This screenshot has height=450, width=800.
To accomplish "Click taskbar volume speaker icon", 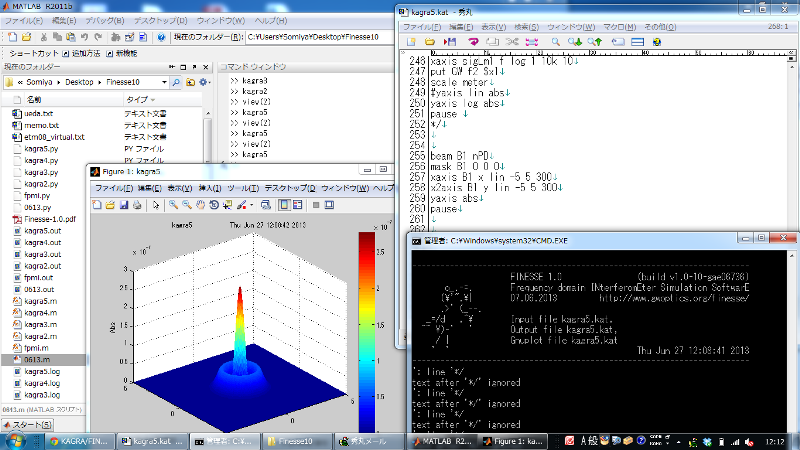I will tap(749, 442).
